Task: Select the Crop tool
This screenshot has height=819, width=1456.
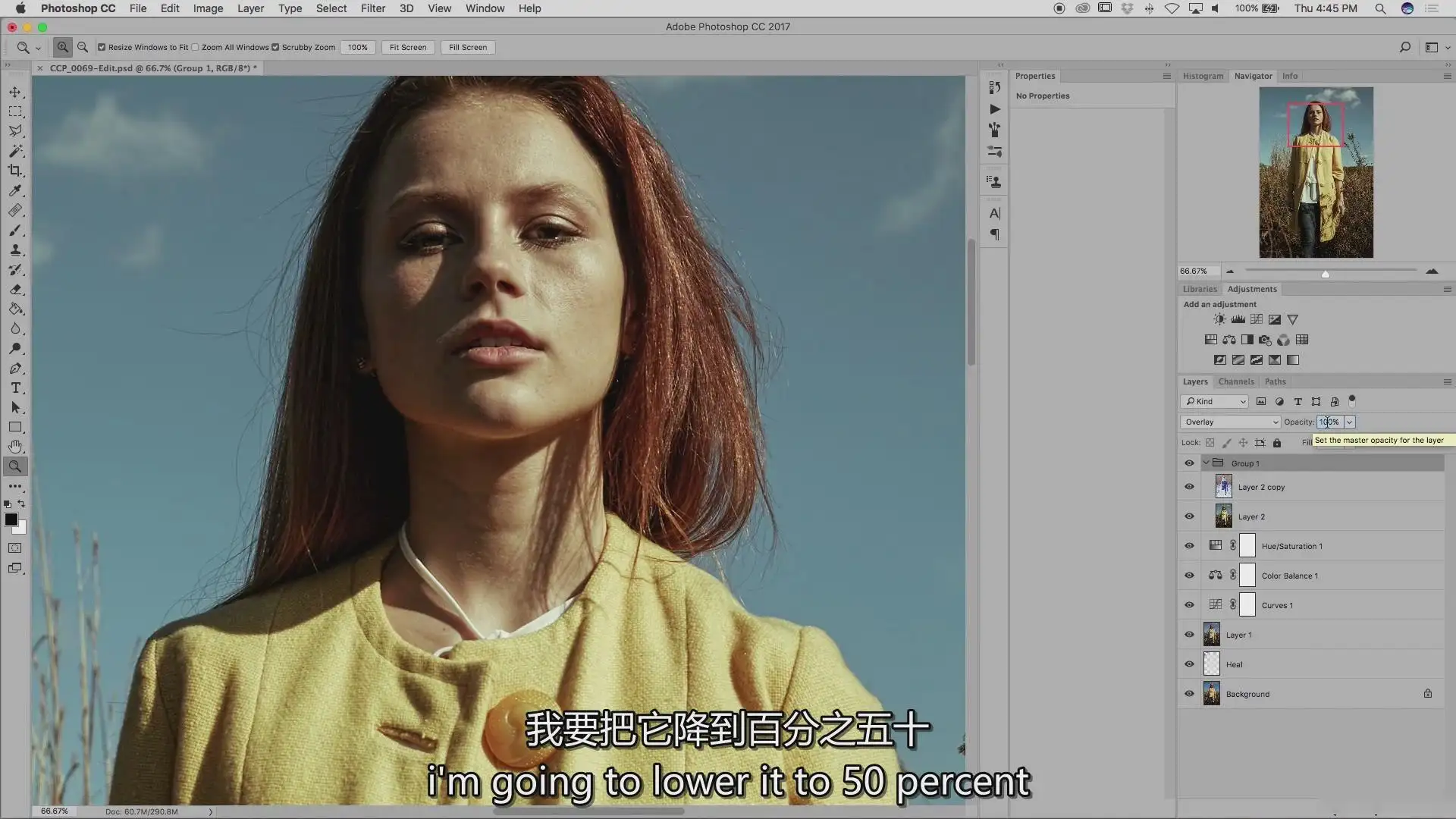Action: click(15, 171)
